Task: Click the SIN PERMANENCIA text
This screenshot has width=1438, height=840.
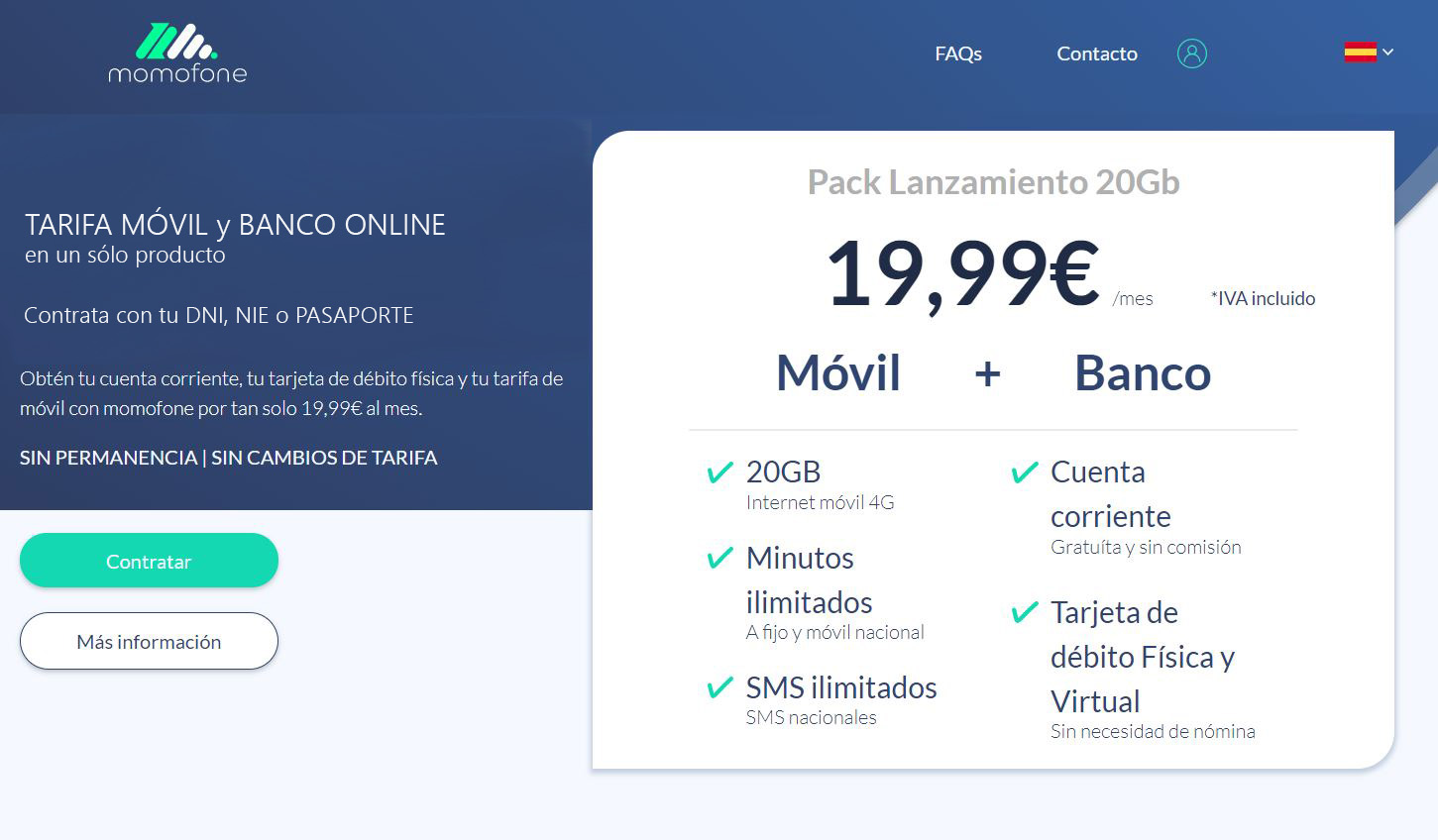Action: (x=109, y=458)
